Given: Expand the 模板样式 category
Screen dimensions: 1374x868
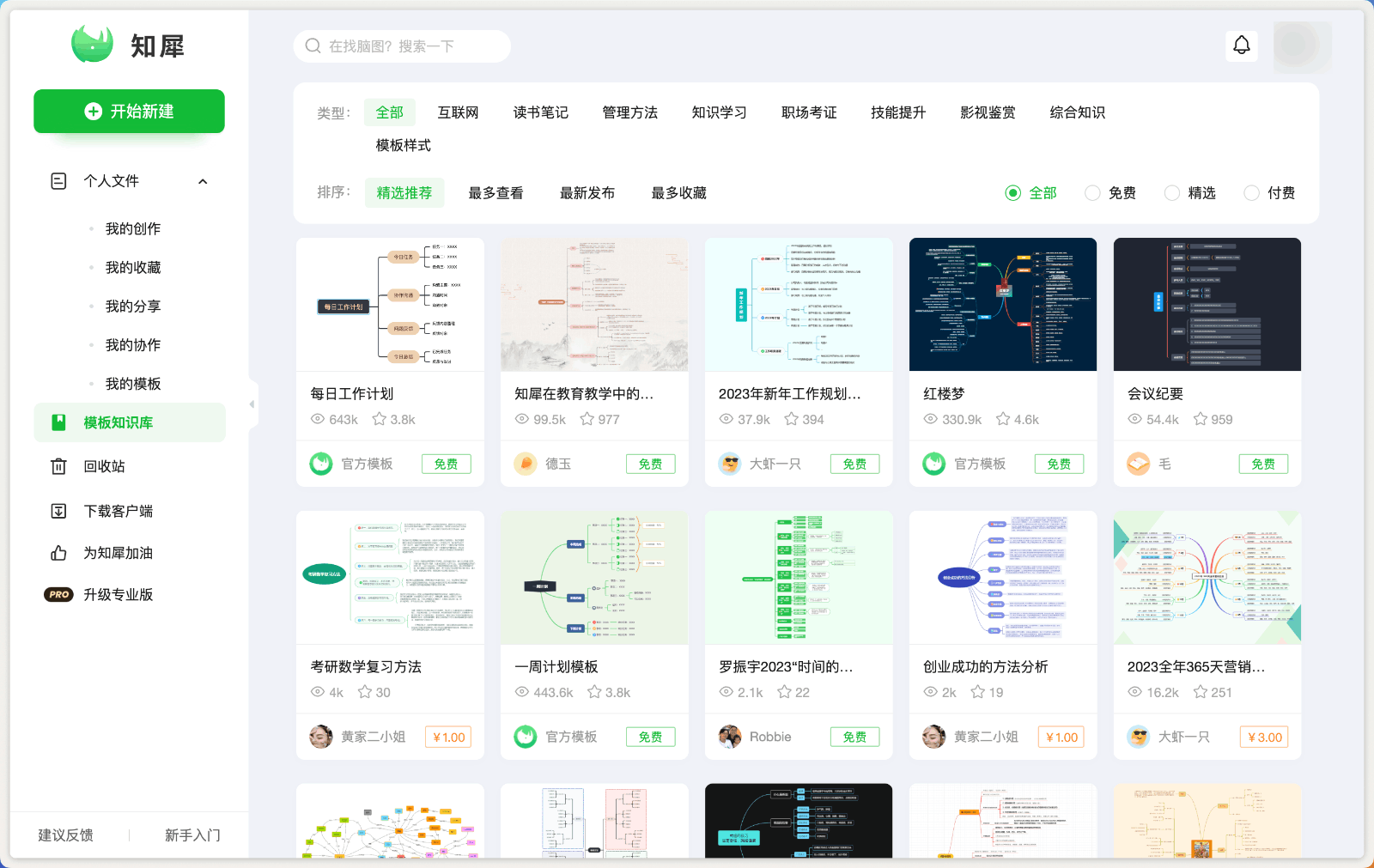Looking at the screenshot, I should 401,145.
